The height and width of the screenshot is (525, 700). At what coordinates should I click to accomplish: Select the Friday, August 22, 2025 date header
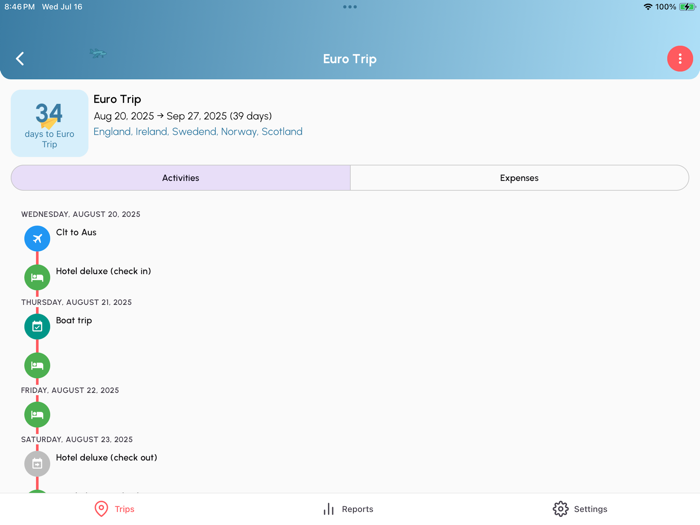tap(70, 390)
